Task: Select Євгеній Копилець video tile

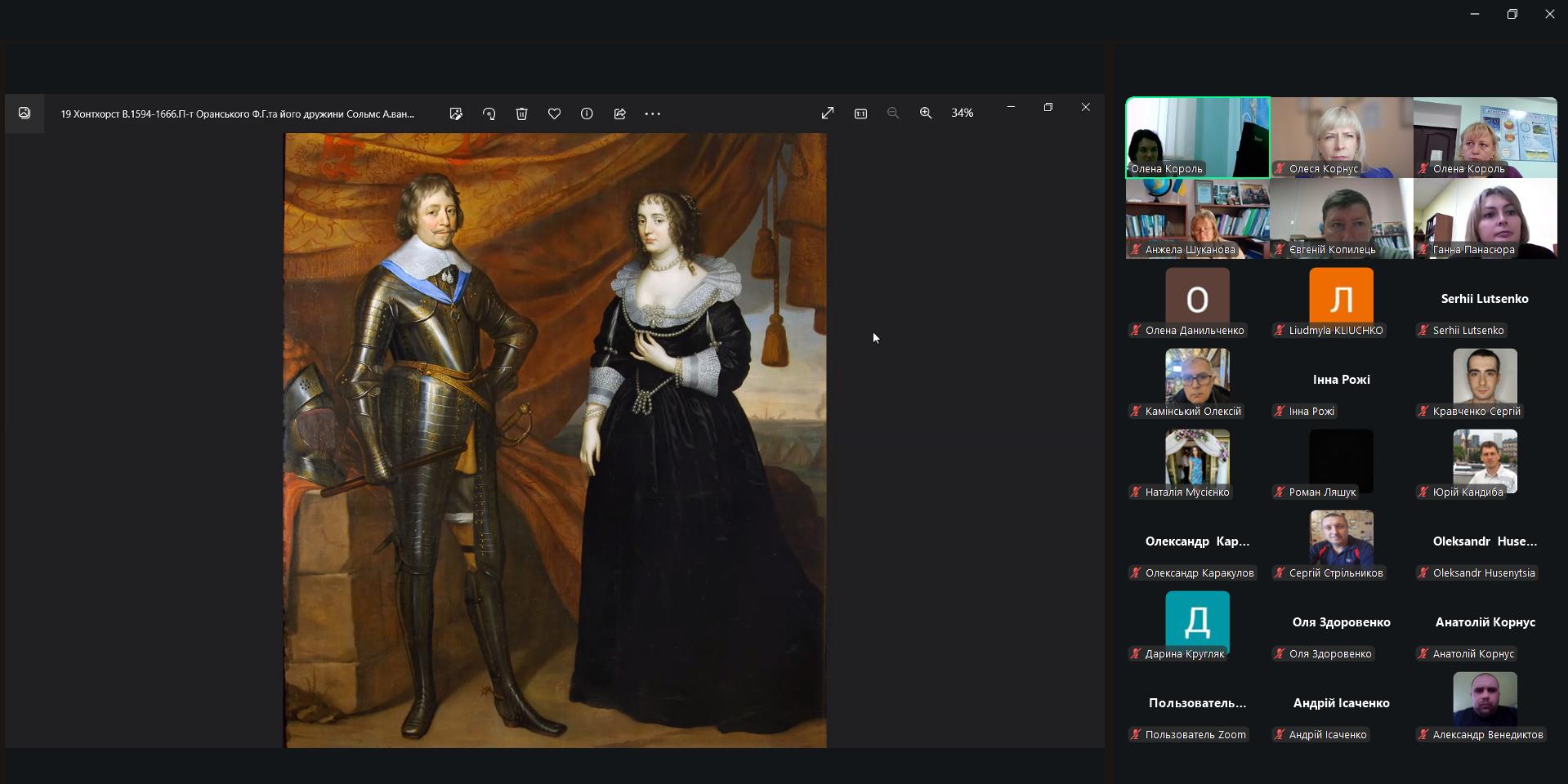Action: [1341, 218]
